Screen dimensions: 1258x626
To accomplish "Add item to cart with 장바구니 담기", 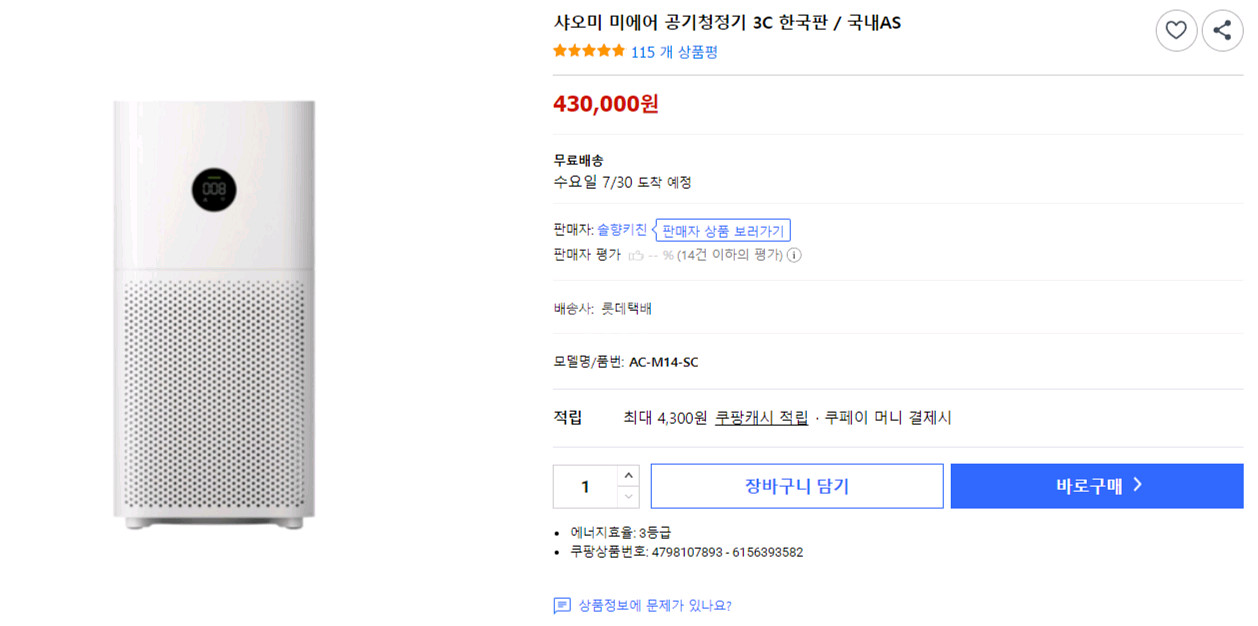I will [x=796, y=486].
